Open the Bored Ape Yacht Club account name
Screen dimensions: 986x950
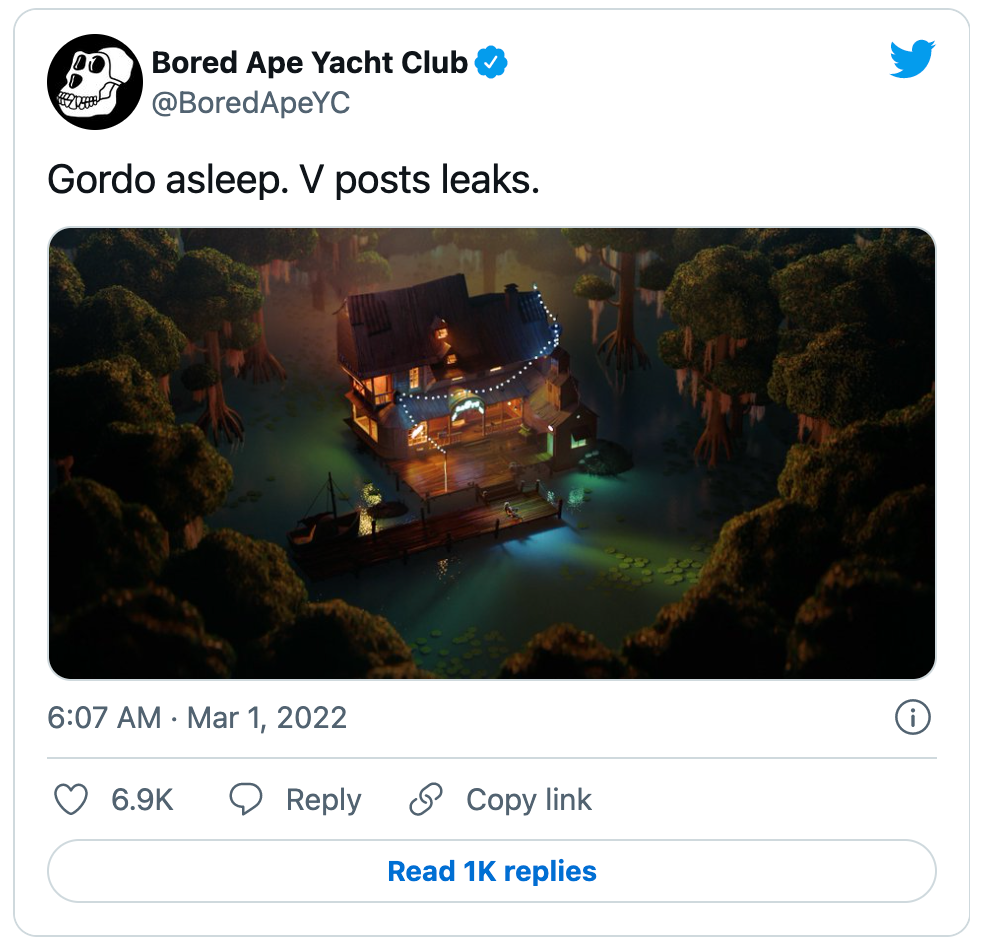[309, 63]
